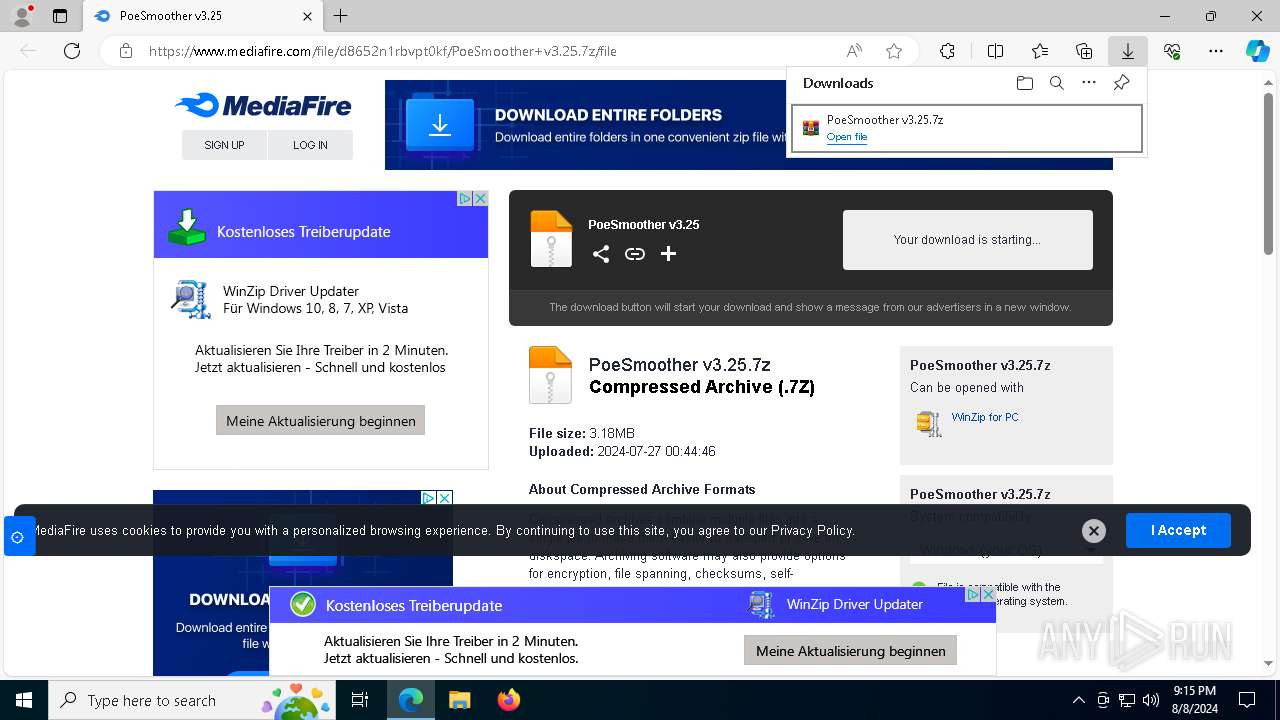Open More options in Downloads panel
The height and width of the screenshot is (720, 1280).
1089,83
